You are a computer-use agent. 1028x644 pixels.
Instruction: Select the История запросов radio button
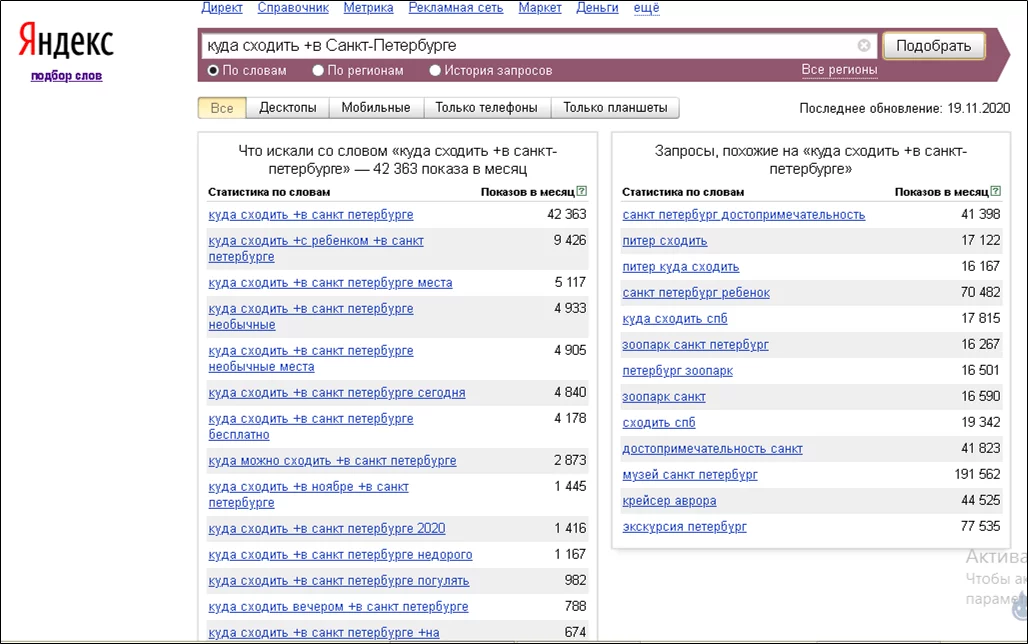pos(435,70)
